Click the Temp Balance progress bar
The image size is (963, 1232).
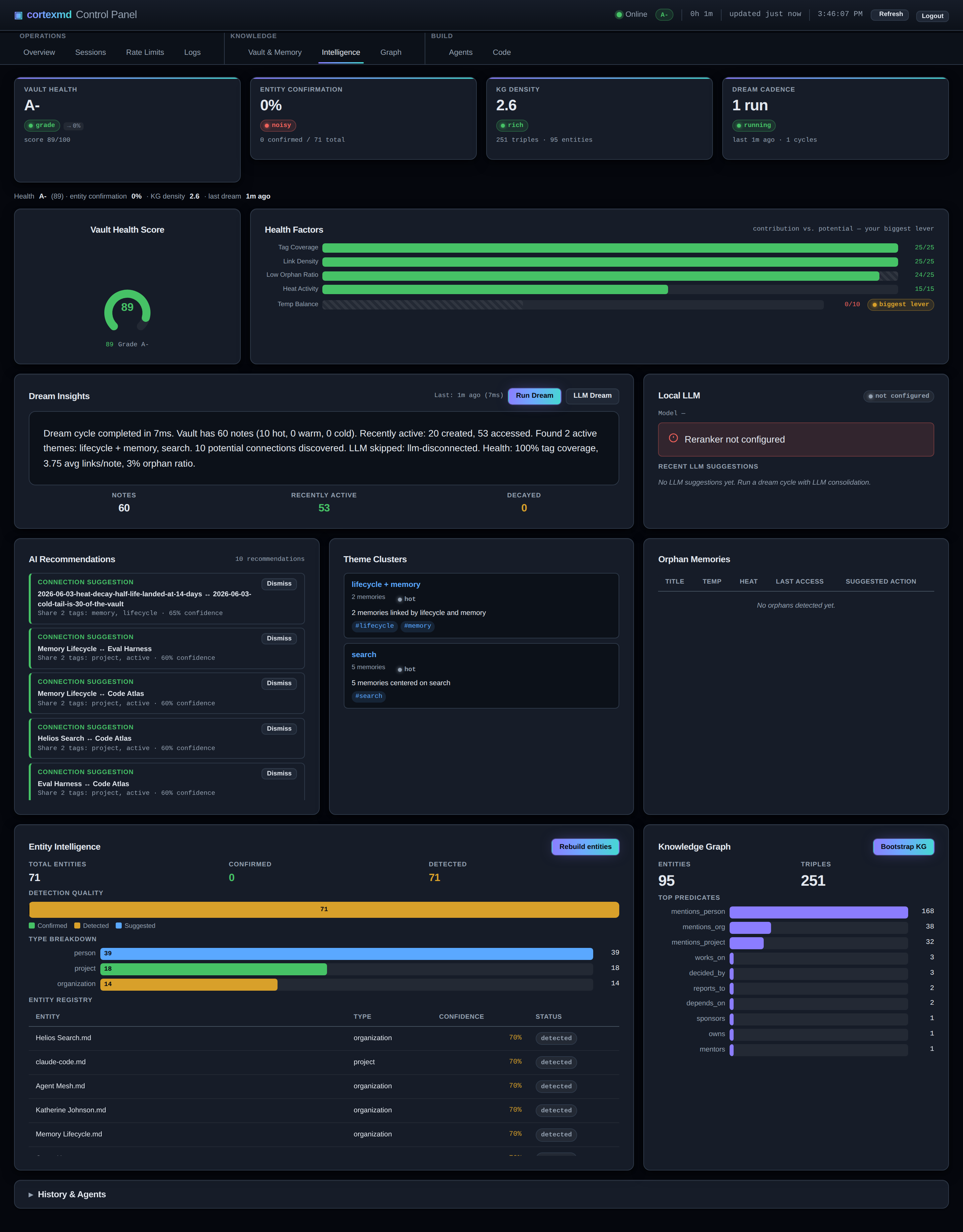point(572,304)
